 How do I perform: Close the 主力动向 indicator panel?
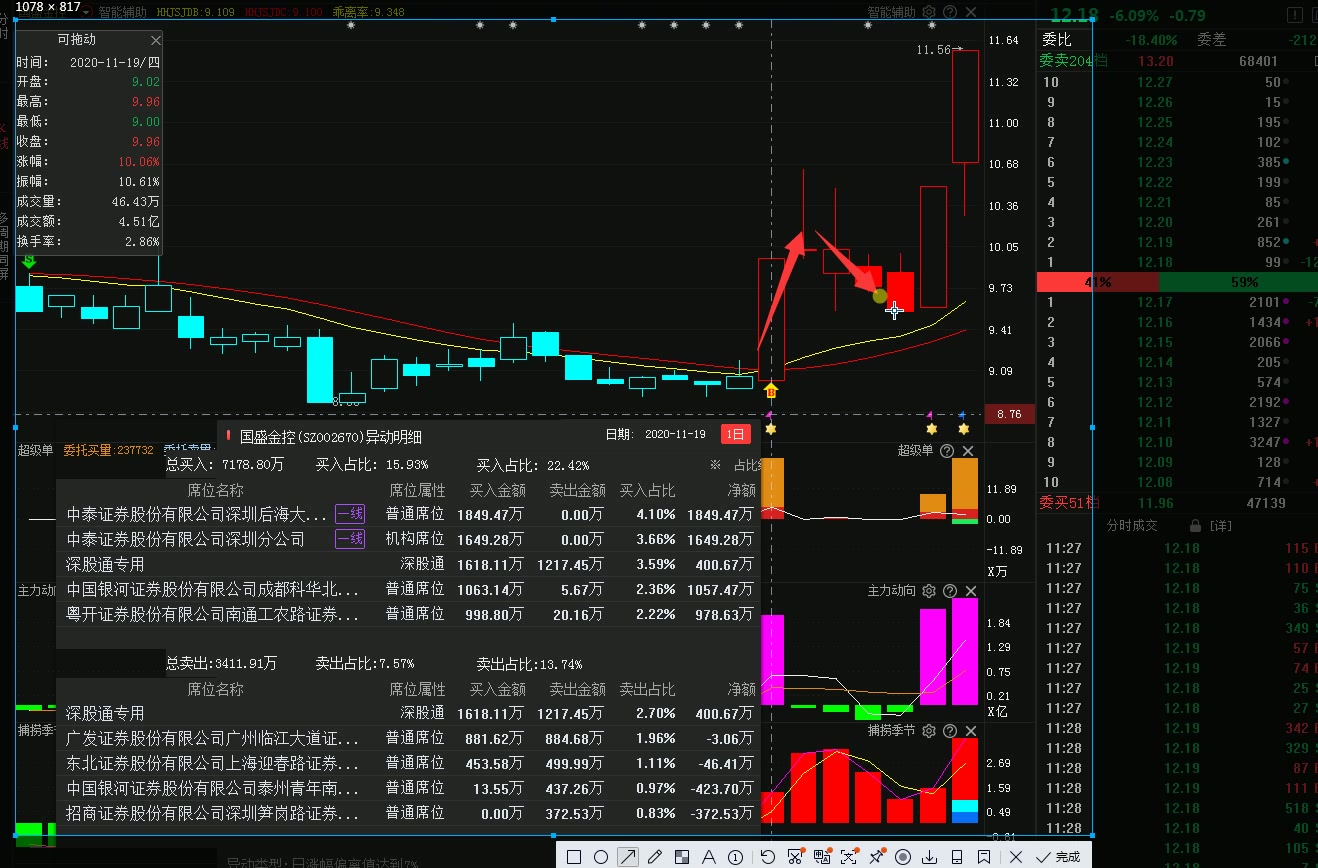(969, 591)
